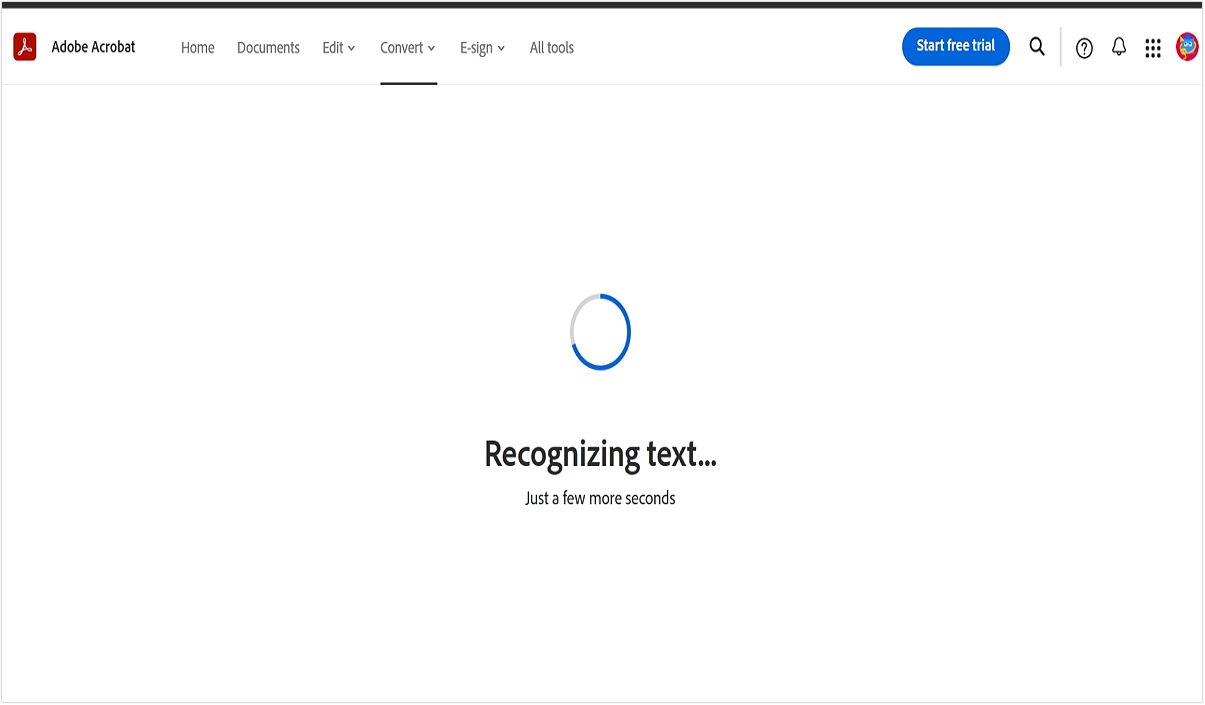Open the Adobe apps grid icon

pyautogui.click(x=1153, y=47)
